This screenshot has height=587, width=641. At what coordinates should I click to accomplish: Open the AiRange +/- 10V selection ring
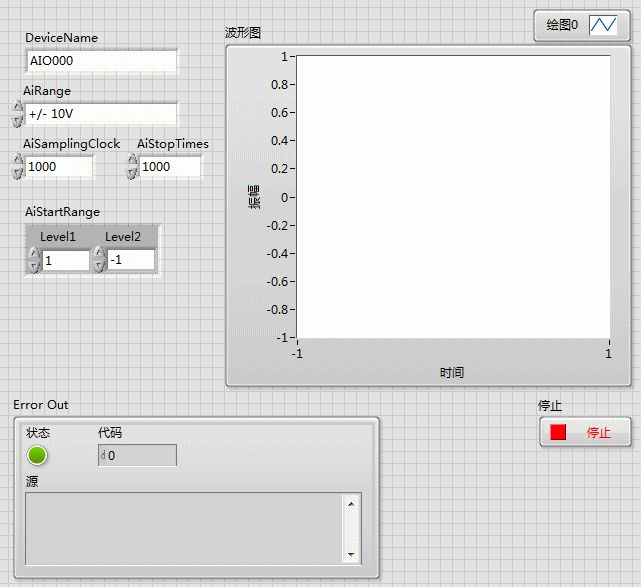click(101, 114)
